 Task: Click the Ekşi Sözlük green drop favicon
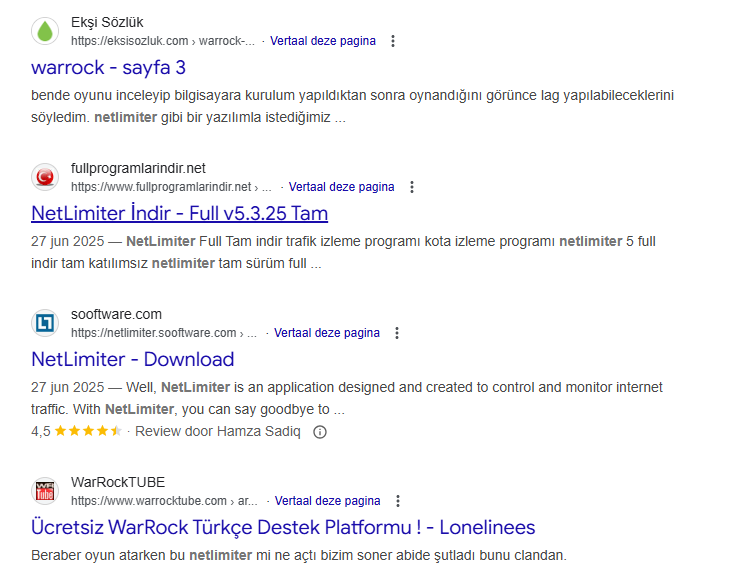coord(45,31)
